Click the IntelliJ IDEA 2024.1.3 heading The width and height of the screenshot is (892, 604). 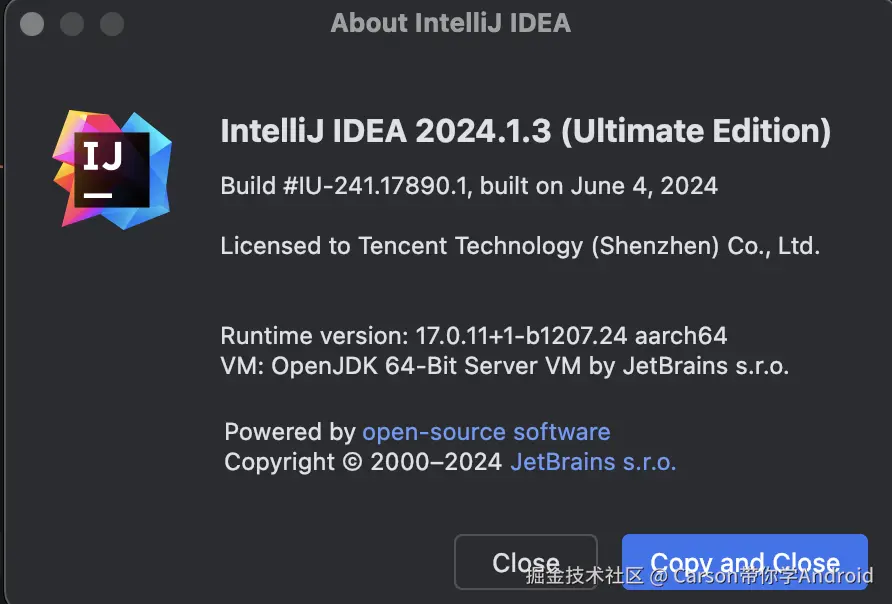pyautogui.click(x=526, y=131)
